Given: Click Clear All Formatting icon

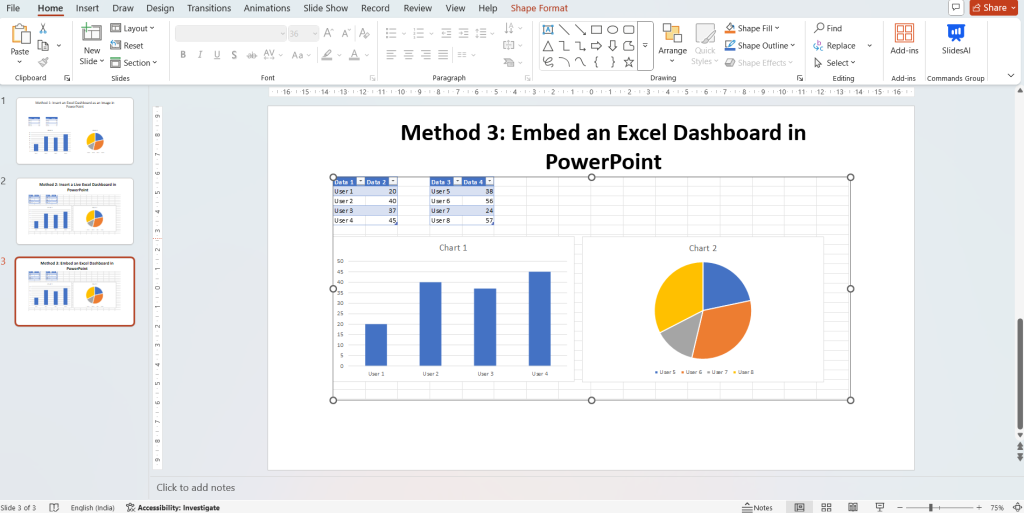Looking at the screenshot, I should 365,33.
